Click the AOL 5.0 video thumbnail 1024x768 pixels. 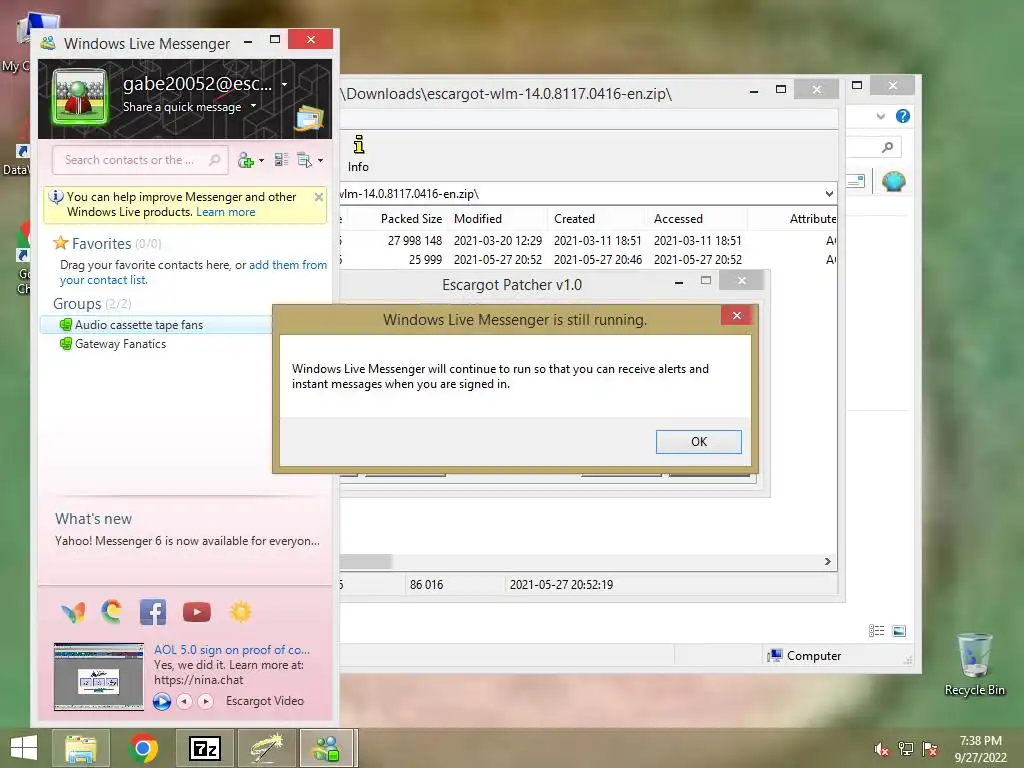click(x=99, y=677)
